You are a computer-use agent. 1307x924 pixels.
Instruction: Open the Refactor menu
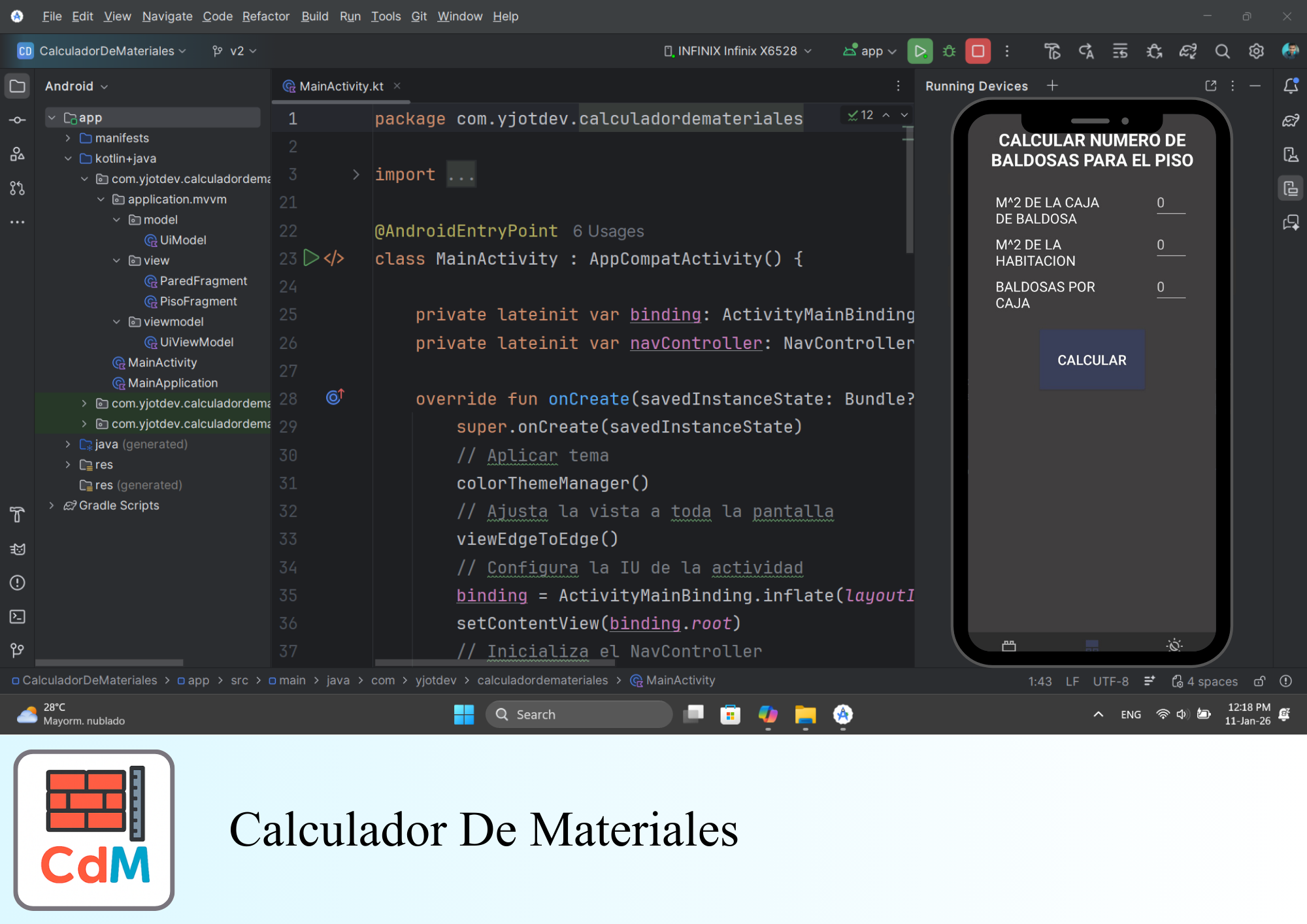pos(265,16)
